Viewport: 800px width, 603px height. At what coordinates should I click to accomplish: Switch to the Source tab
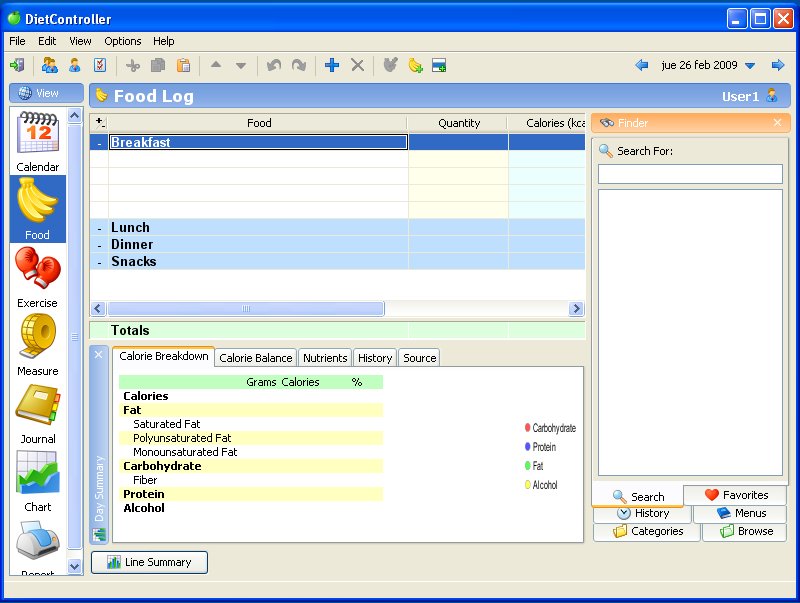419,358
